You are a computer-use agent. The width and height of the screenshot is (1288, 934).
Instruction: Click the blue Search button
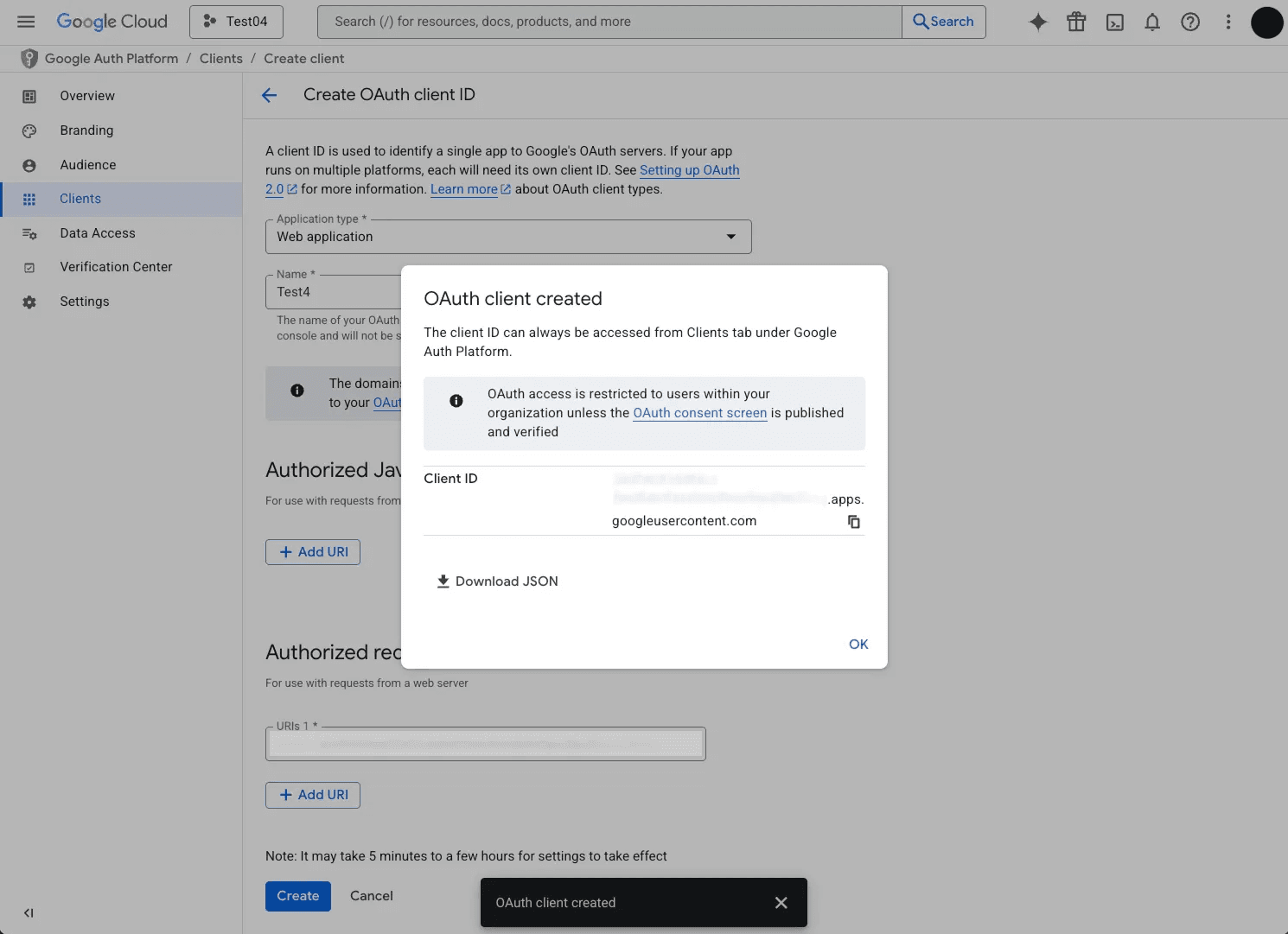click(x=944, y=22)
